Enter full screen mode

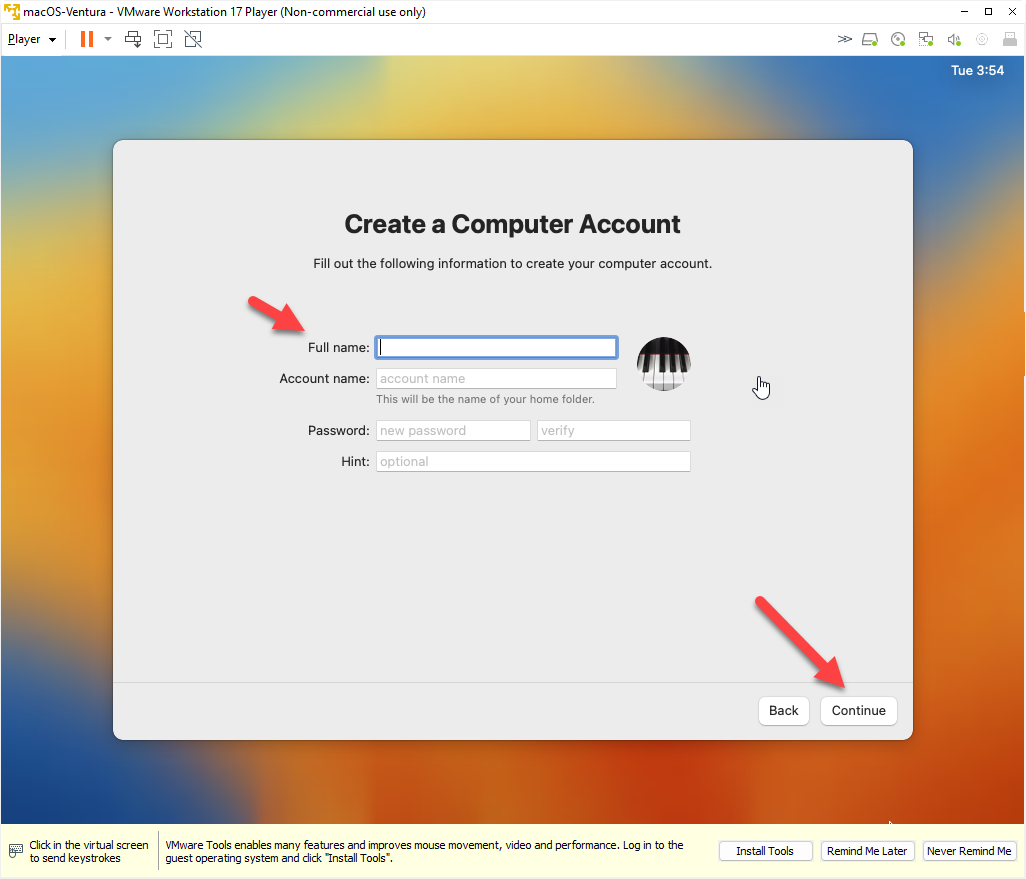click(163, 39)
